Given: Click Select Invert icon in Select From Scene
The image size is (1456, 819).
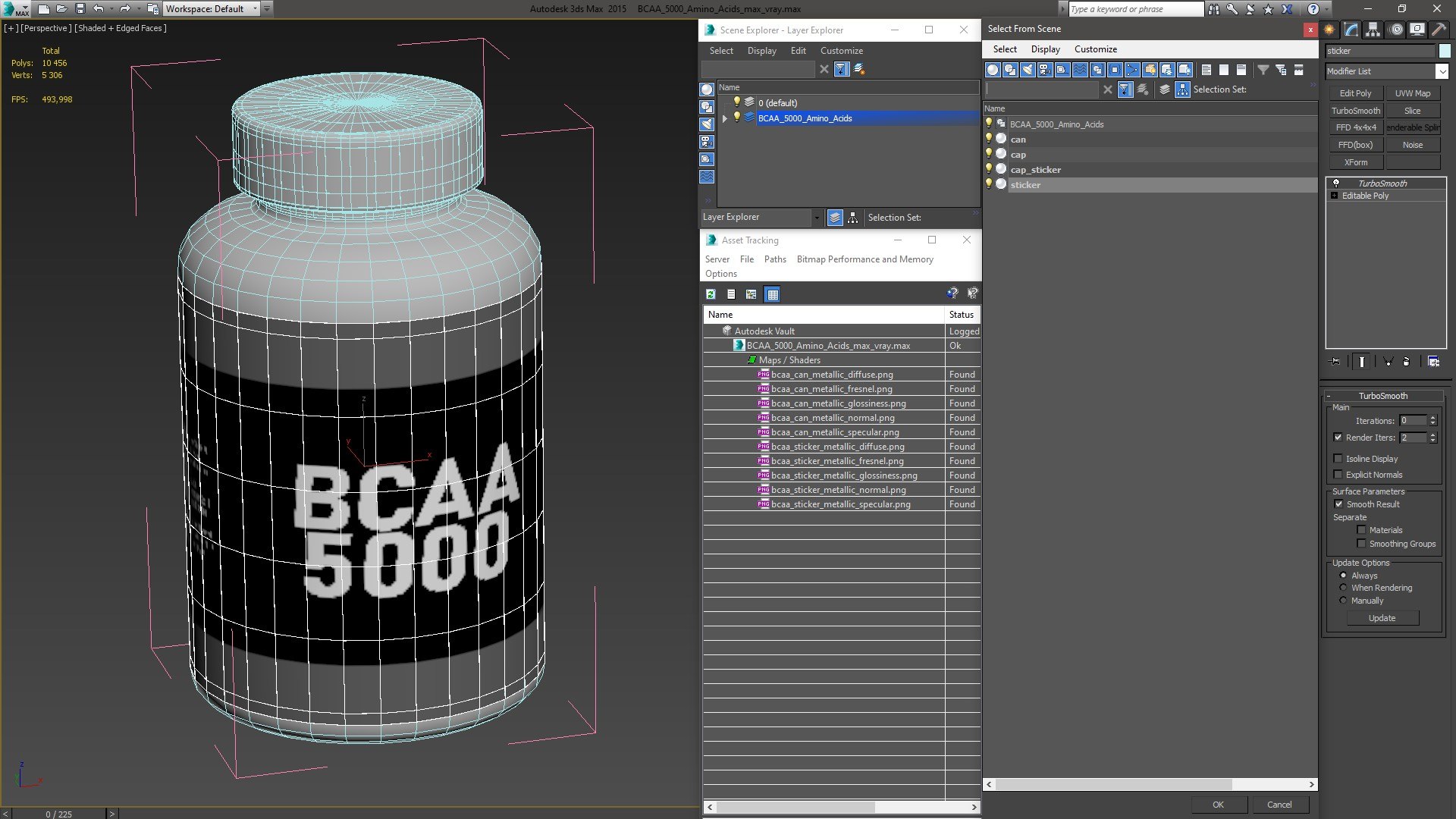Looking at the screenshot, I should pos(1241,70).
